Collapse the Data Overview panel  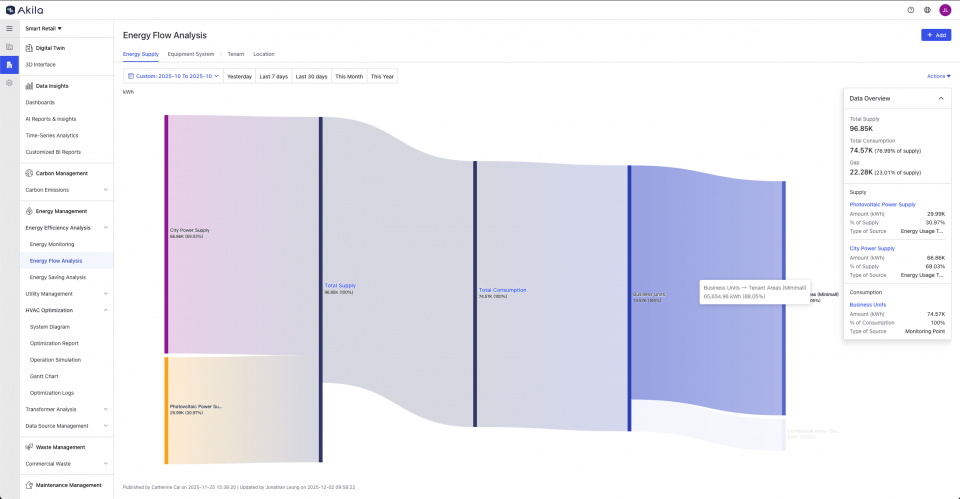940,98
